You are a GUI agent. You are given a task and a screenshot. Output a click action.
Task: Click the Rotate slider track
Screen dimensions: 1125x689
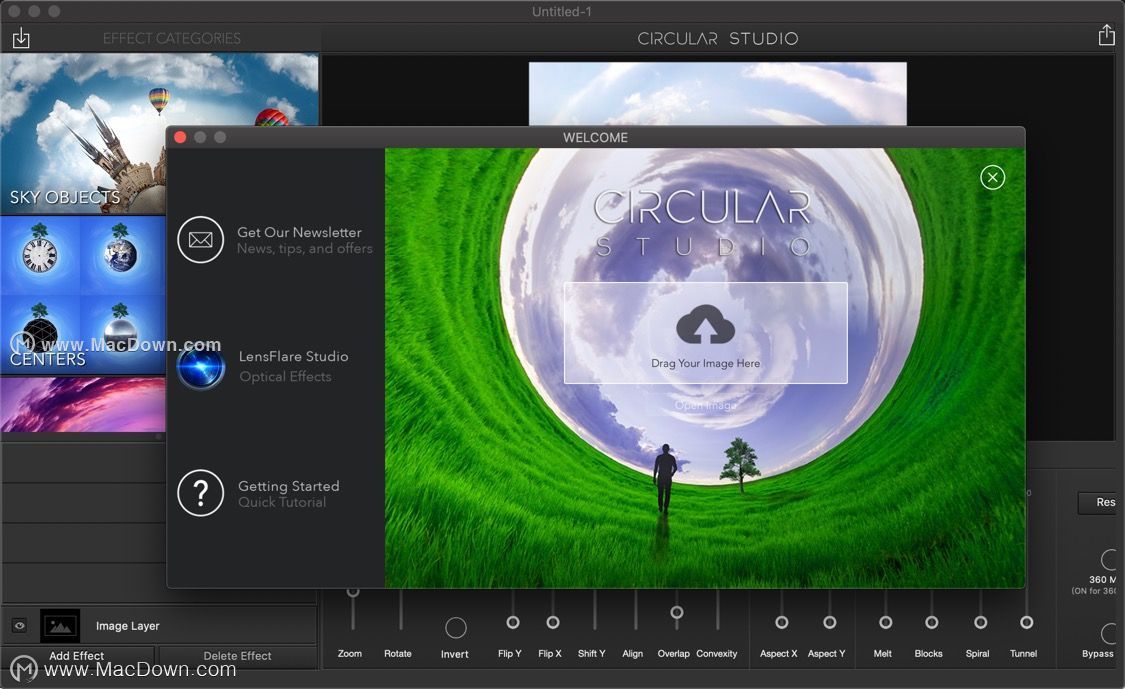click(400, 609)
